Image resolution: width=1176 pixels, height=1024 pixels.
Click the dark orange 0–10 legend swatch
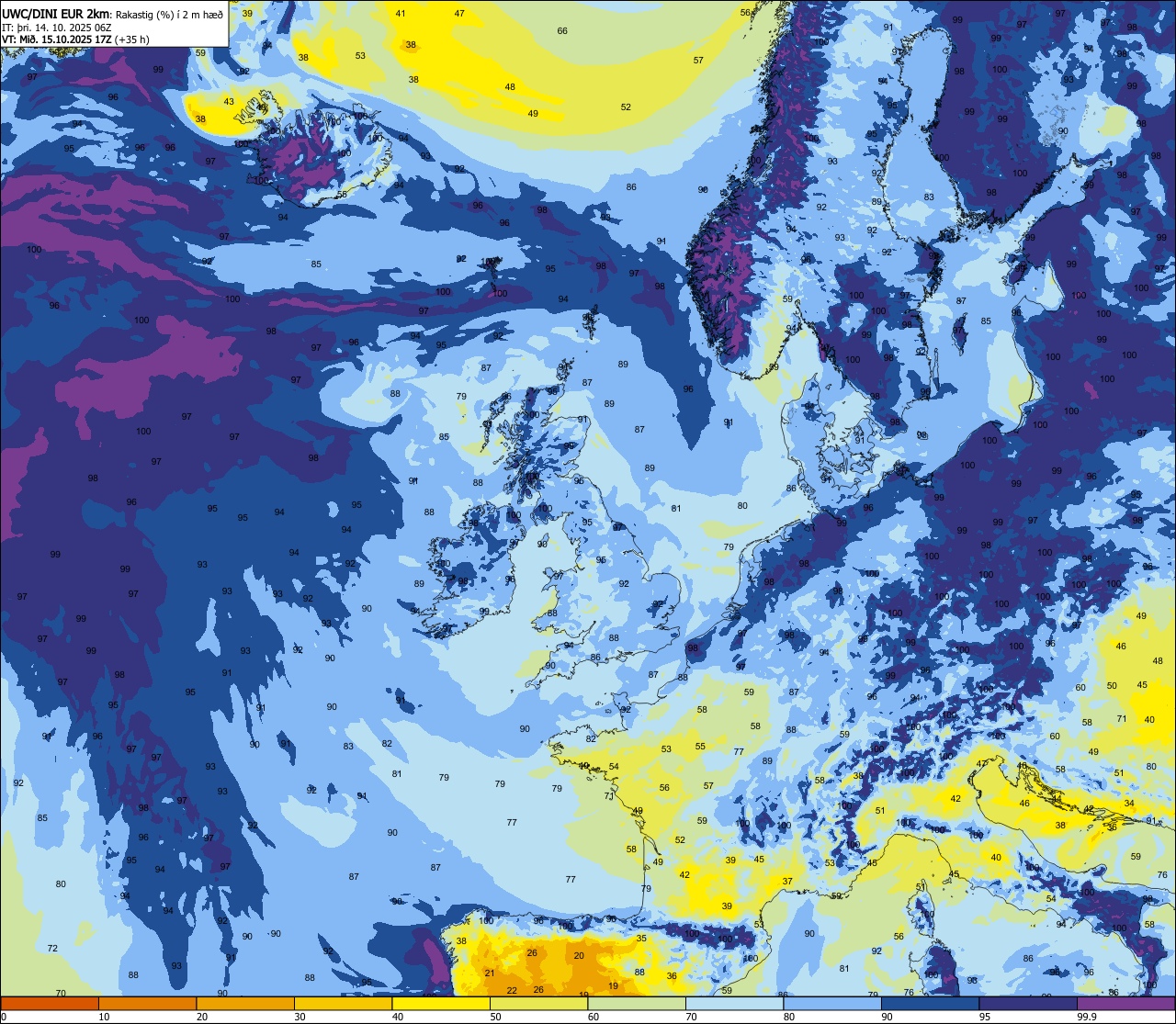tap(50, 1003)
